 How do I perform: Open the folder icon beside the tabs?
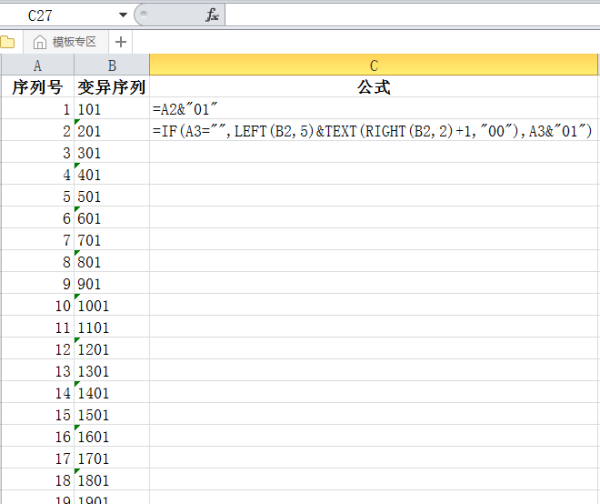8,42
